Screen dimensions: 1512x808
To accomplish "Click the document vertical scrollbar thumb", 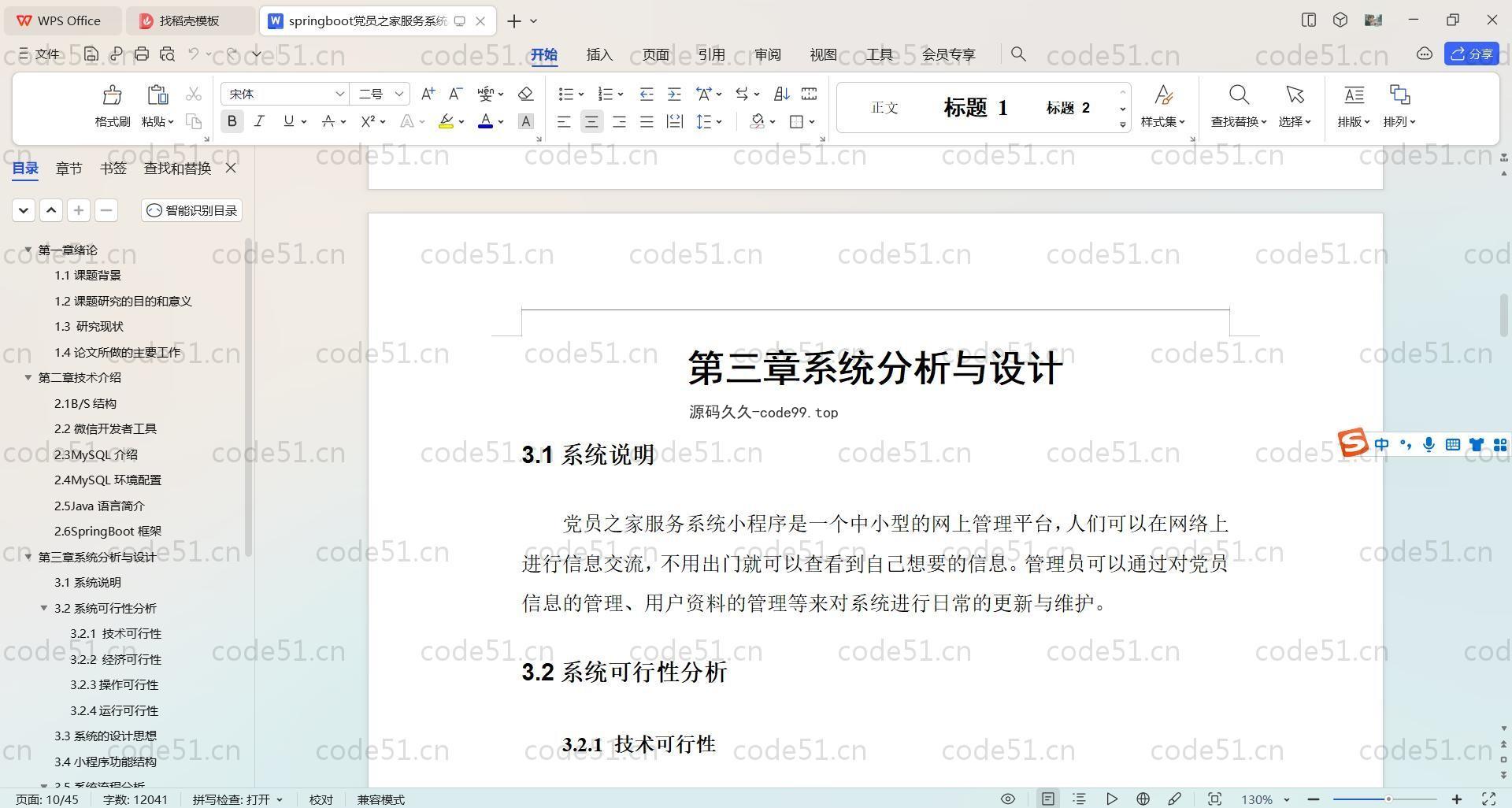I will (x=1503, y=315).
